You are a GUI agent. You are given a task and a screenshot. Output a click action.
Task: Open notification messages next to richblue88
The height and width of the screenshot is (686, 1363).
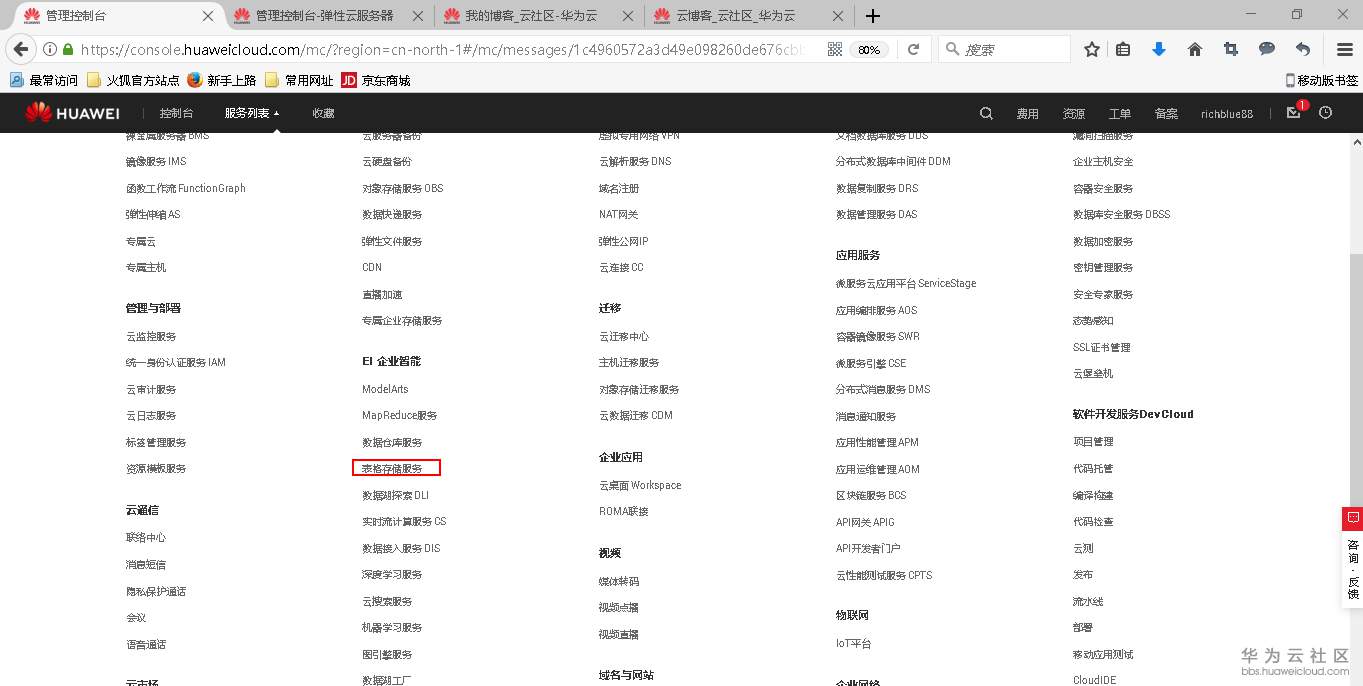[1292, 113]
